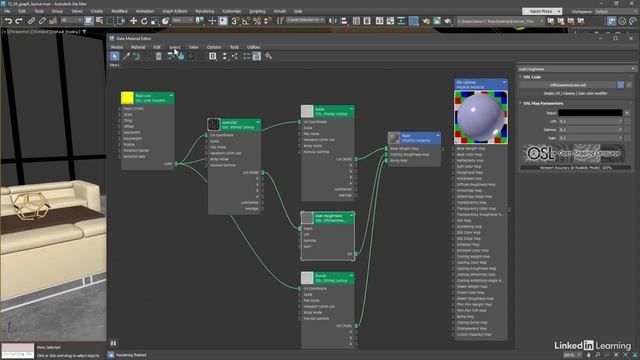Open the selection filter dropdown in main toolbar
The image size is (640, 360).
(71, 20)
